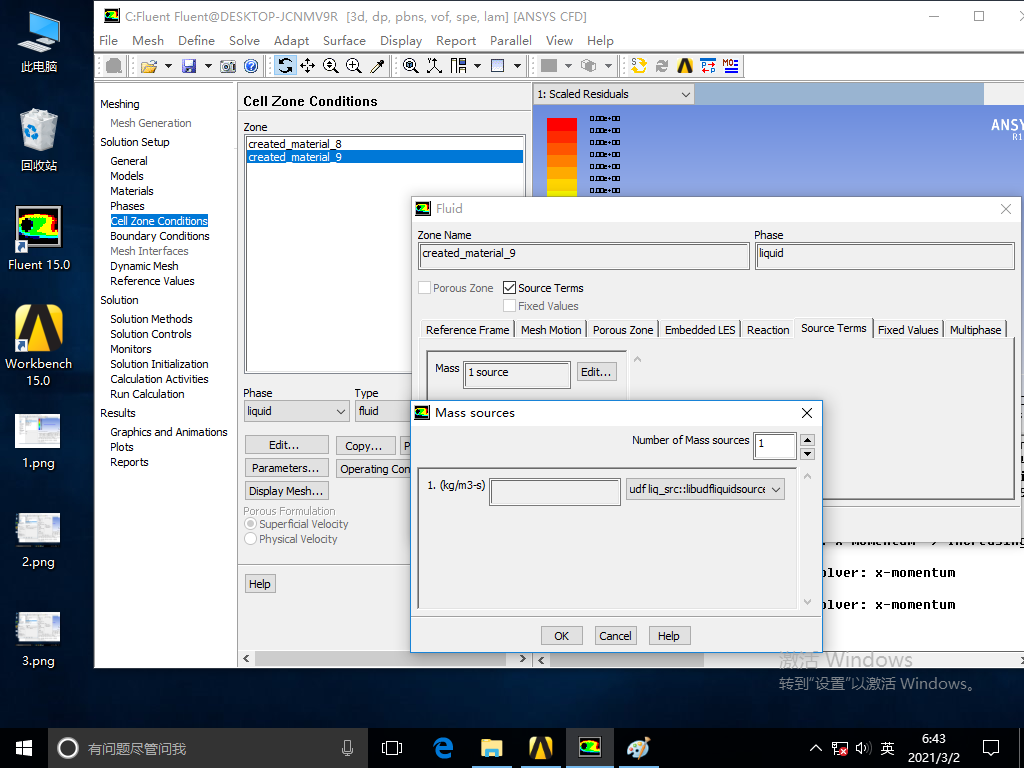1024x768 pixels.
Task: Open Microsoft Edge from the taskbar
Action: 443,748
